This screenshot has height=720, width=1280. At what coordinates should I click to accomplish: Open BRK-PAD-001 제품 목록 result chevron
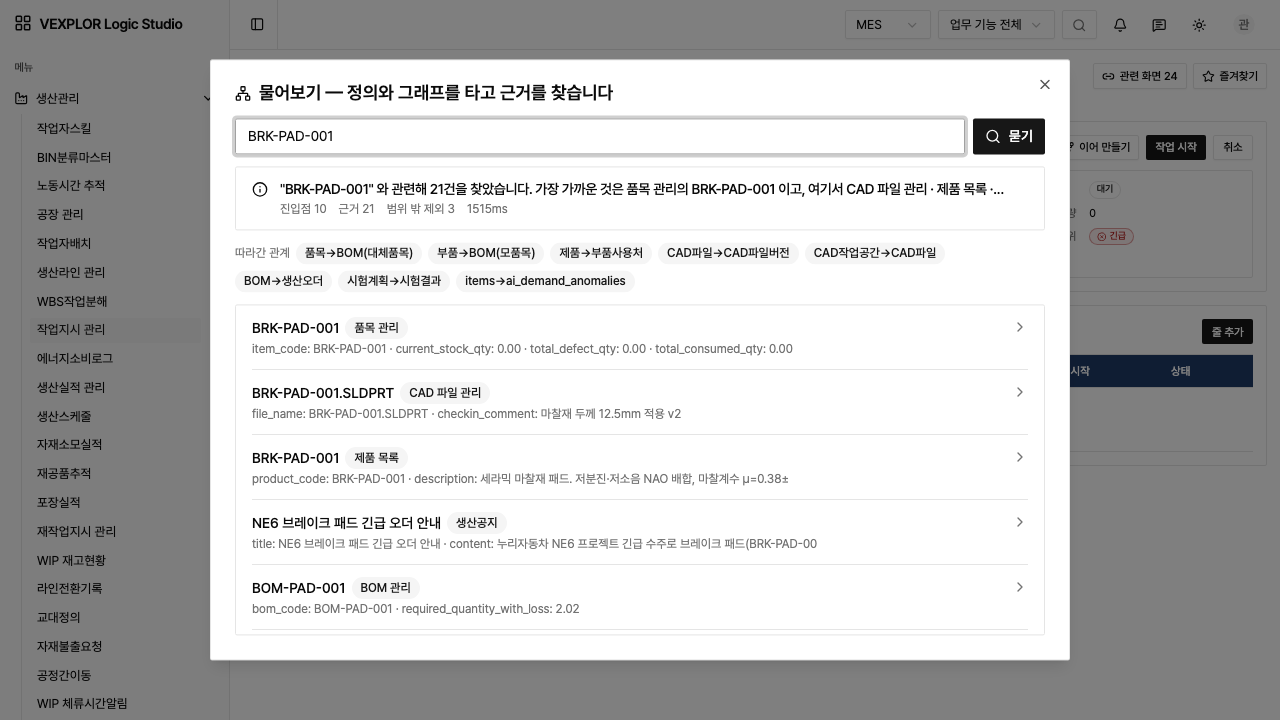(x=1020, y=457)
